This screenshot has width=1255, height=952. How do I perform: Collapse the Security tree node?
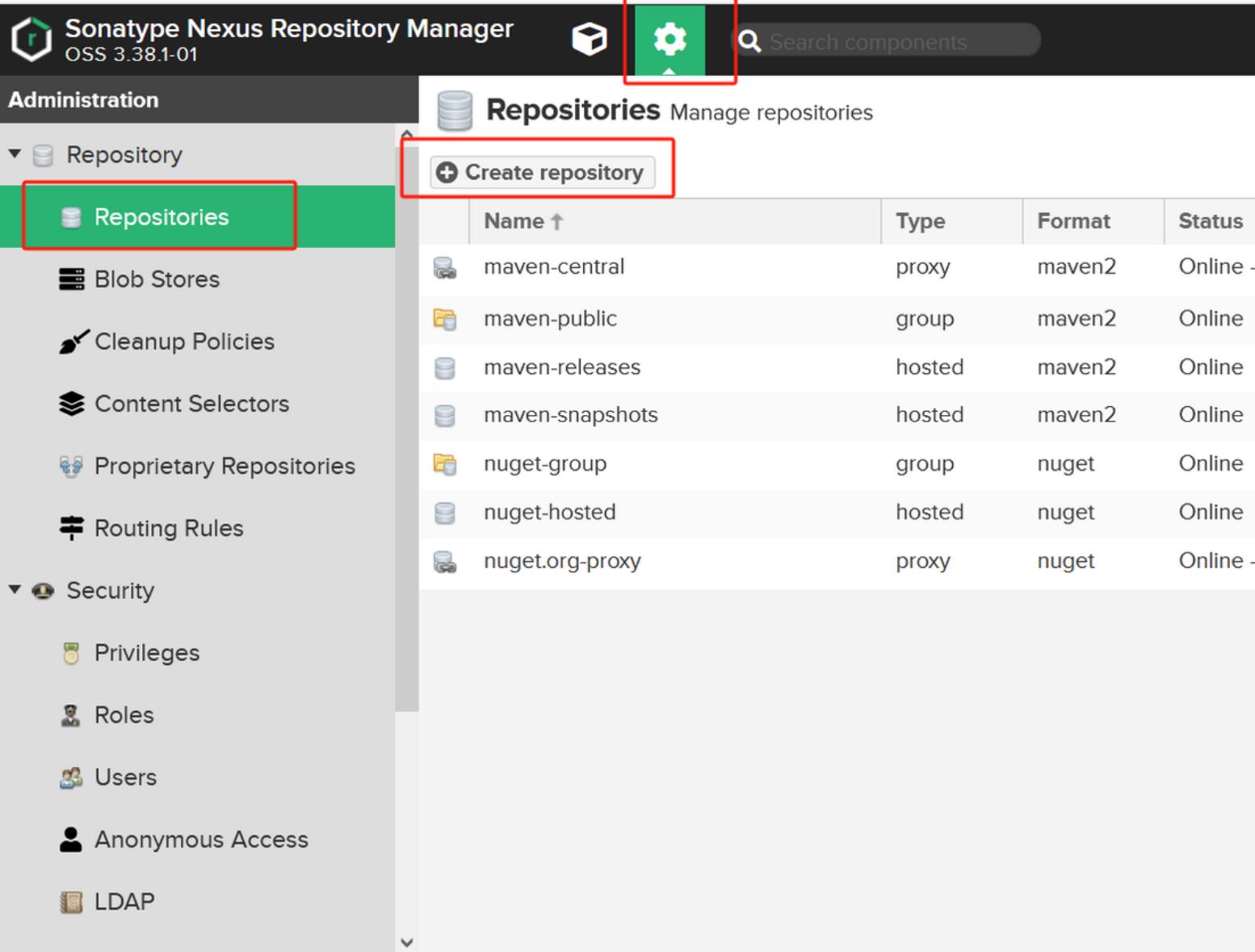pyautogui.click(x=15, y=589)
